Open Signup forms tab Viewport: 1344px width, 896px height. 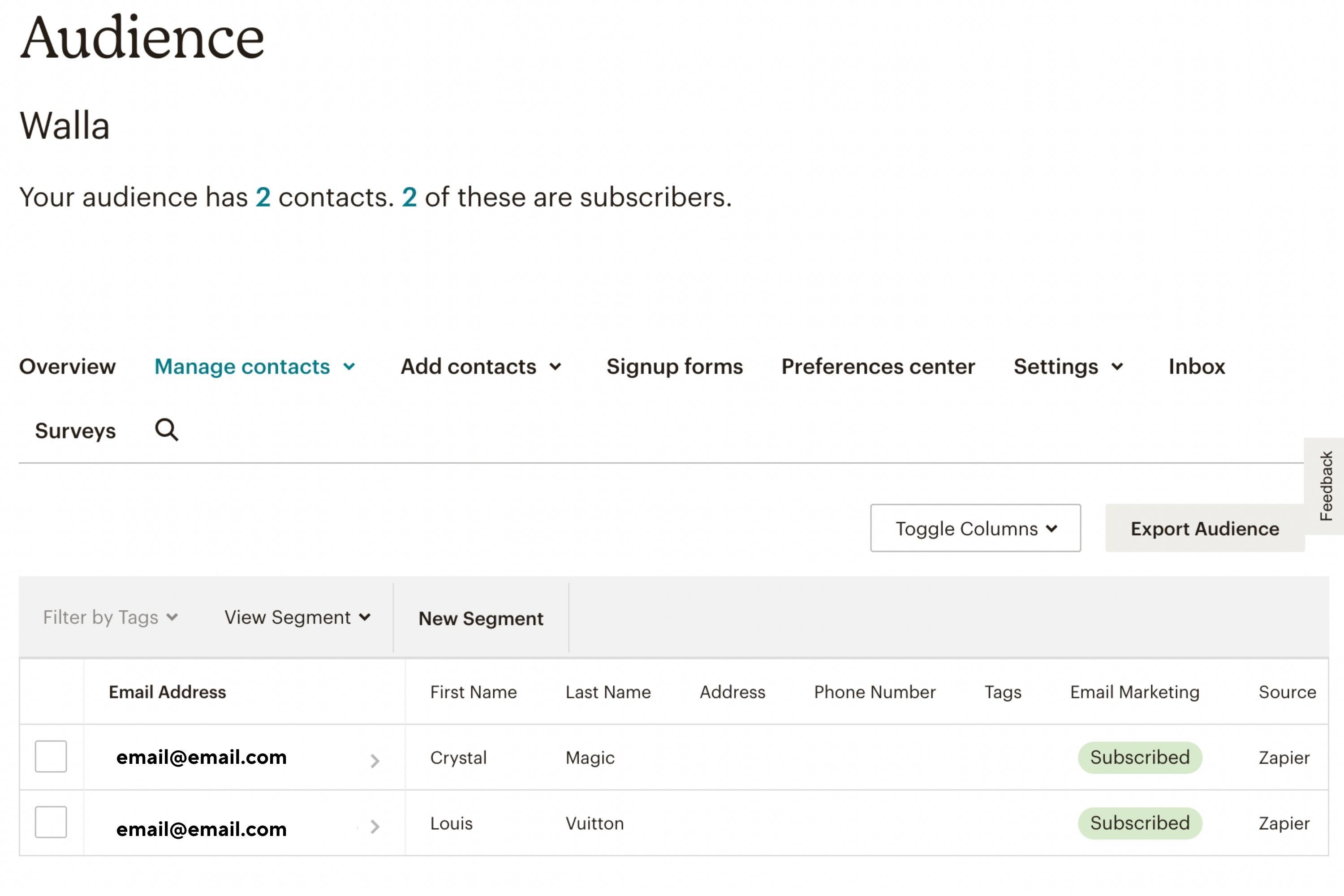coord(674,366)
